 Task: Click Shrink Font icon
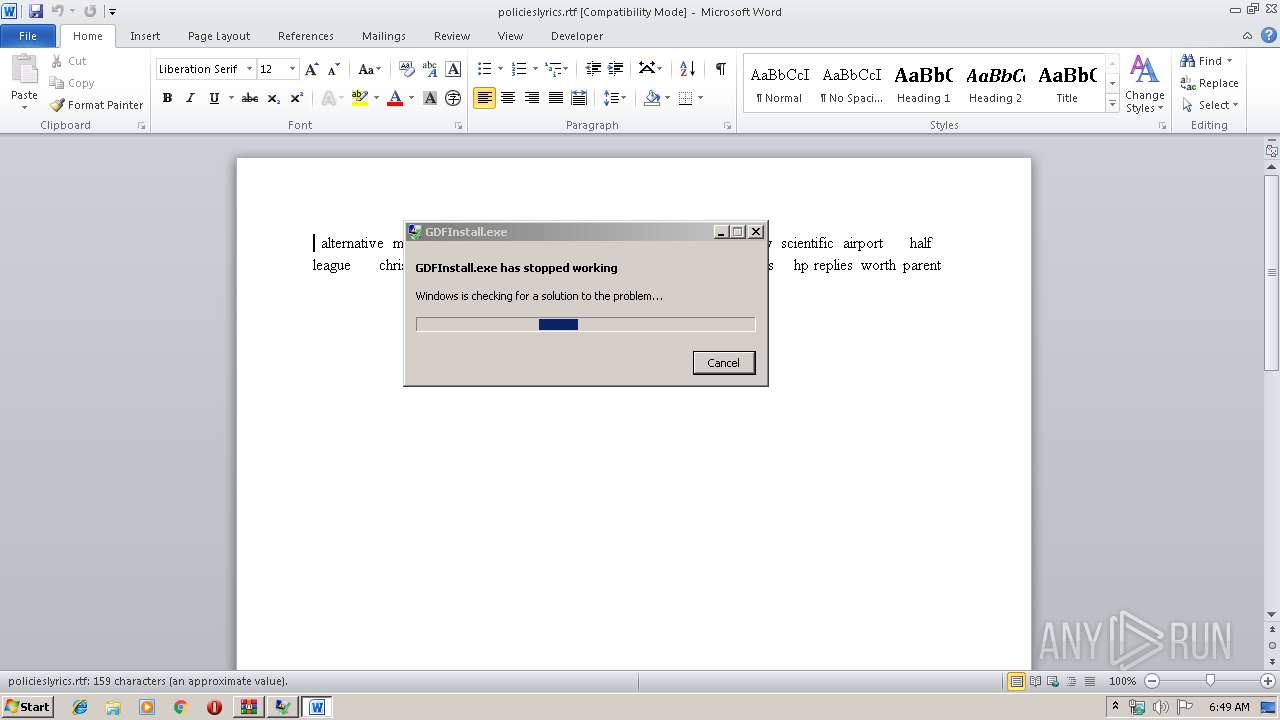pyautogui.click(x=334, y=69)
